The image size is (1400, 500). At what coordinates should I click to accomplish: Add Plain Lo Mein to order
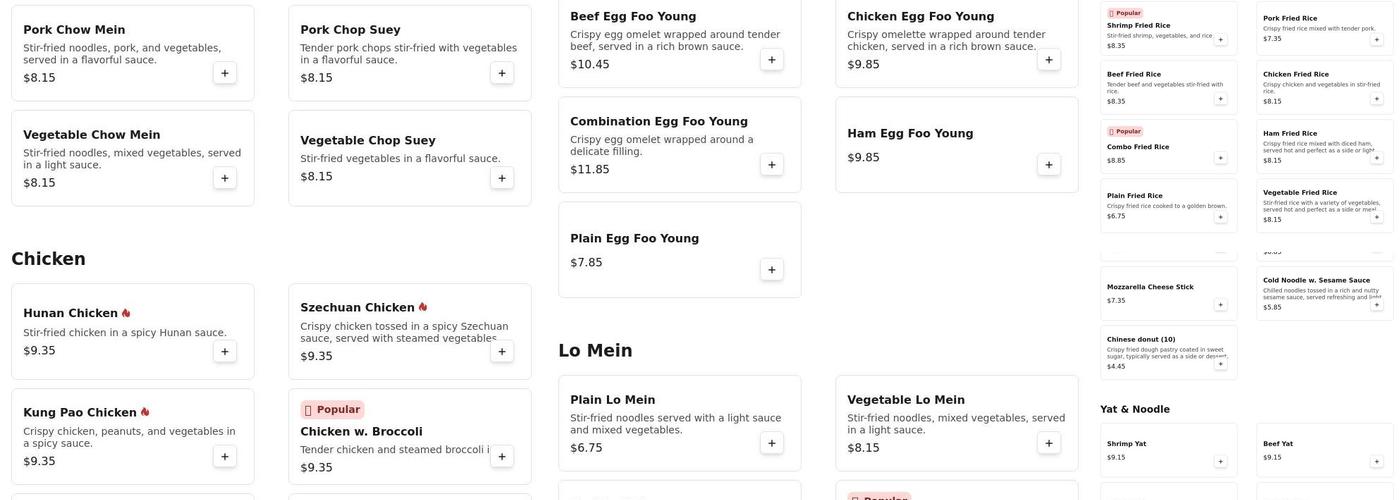(x=771, y=443)
